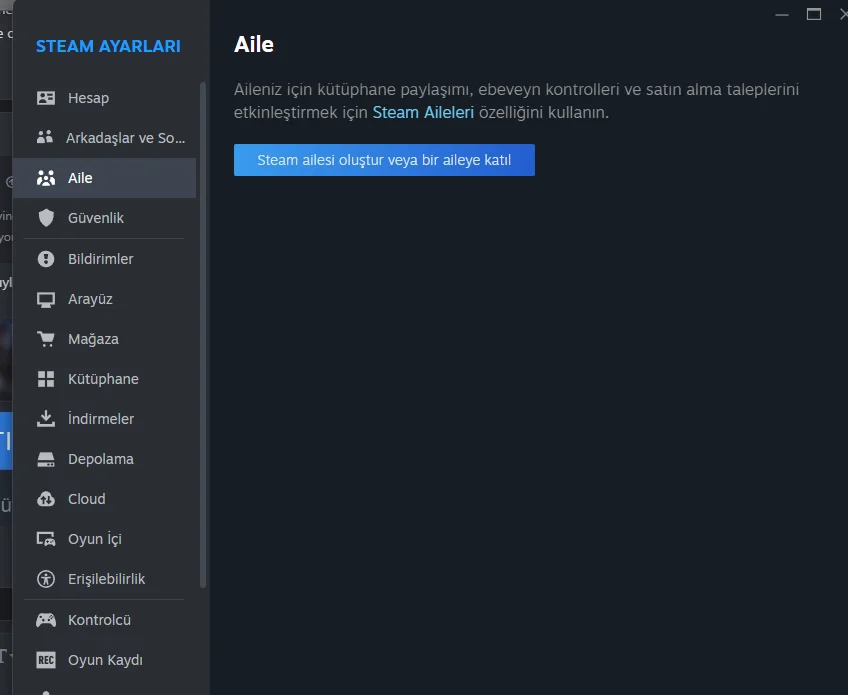Click the Aile page title
The width and height of the screenshot is (848, 695).
pos(254,44)
